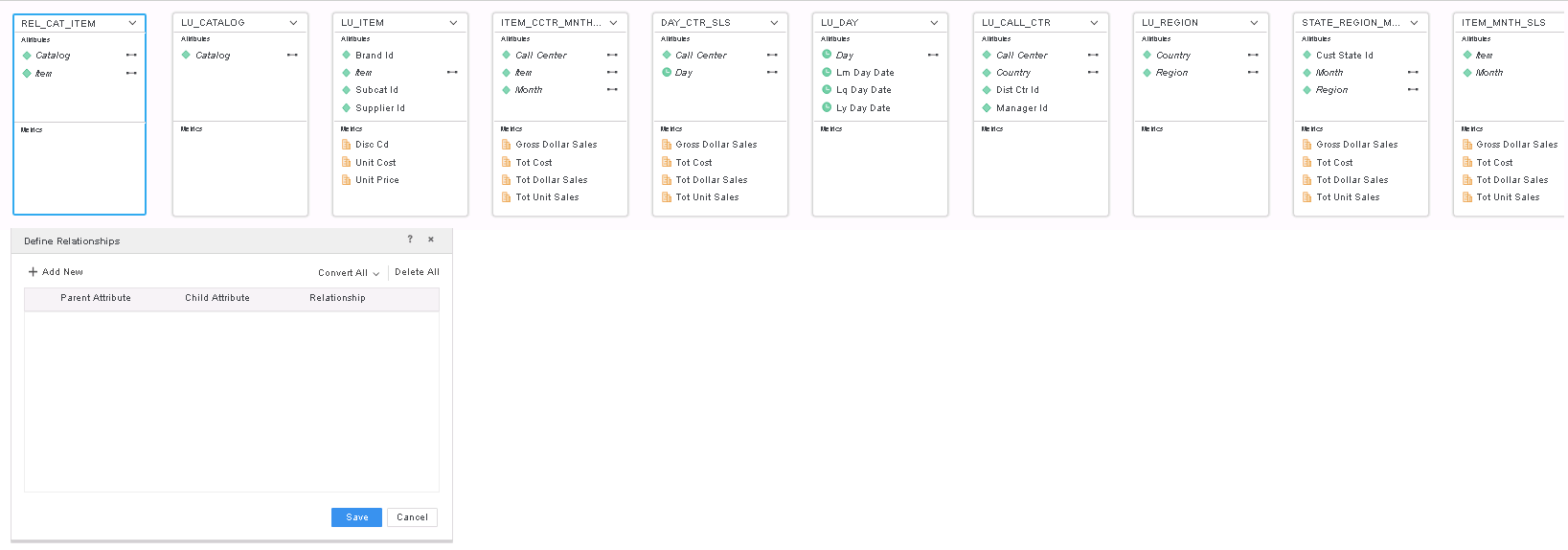Viewport: 1568px width, 550px height.
Task: Expand the DAY_CTR_SLS table menu
Action: (x=774, y=22)
